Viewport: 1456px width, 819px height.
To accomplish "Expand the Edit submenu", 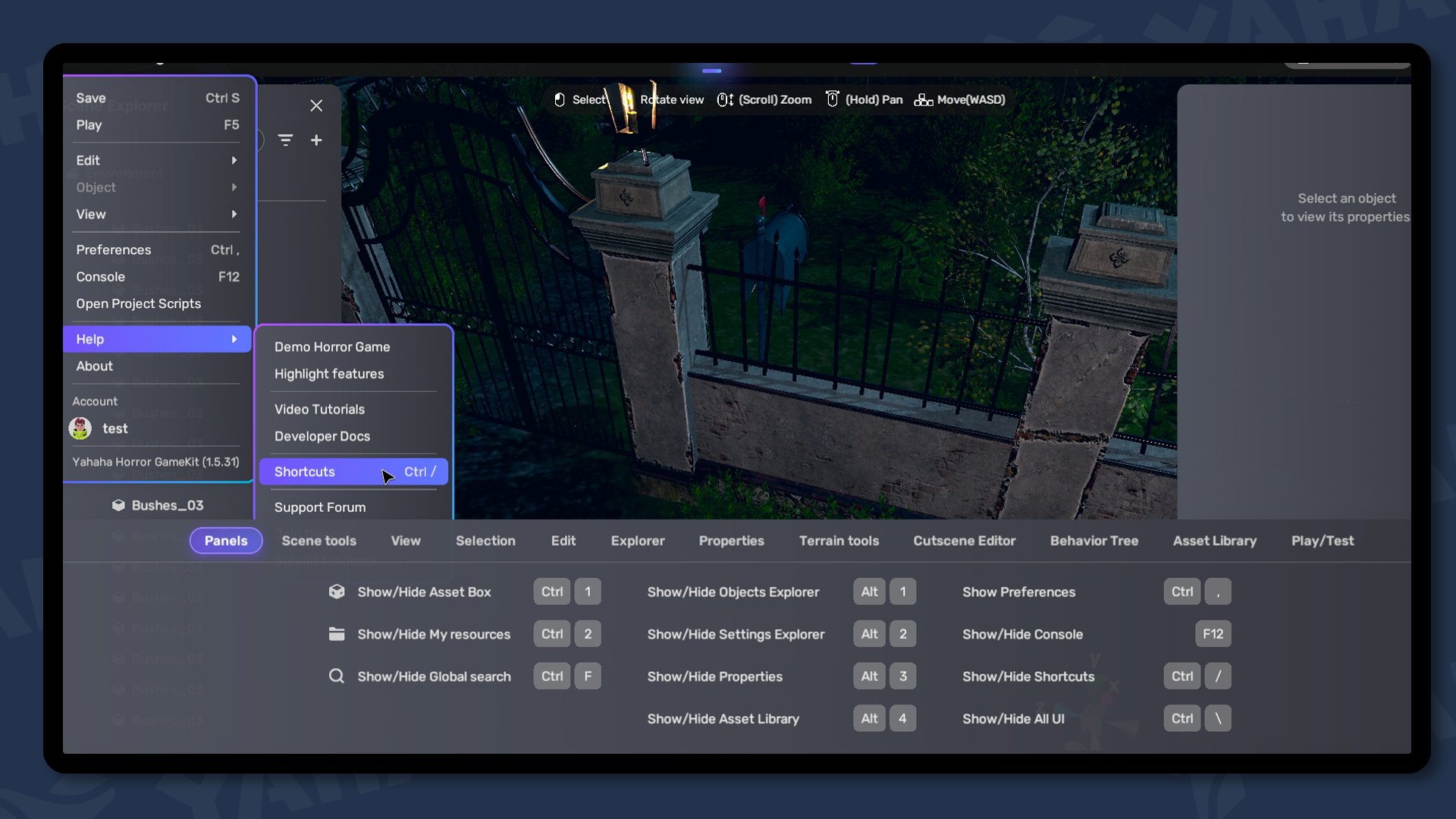I will (157, 160).
